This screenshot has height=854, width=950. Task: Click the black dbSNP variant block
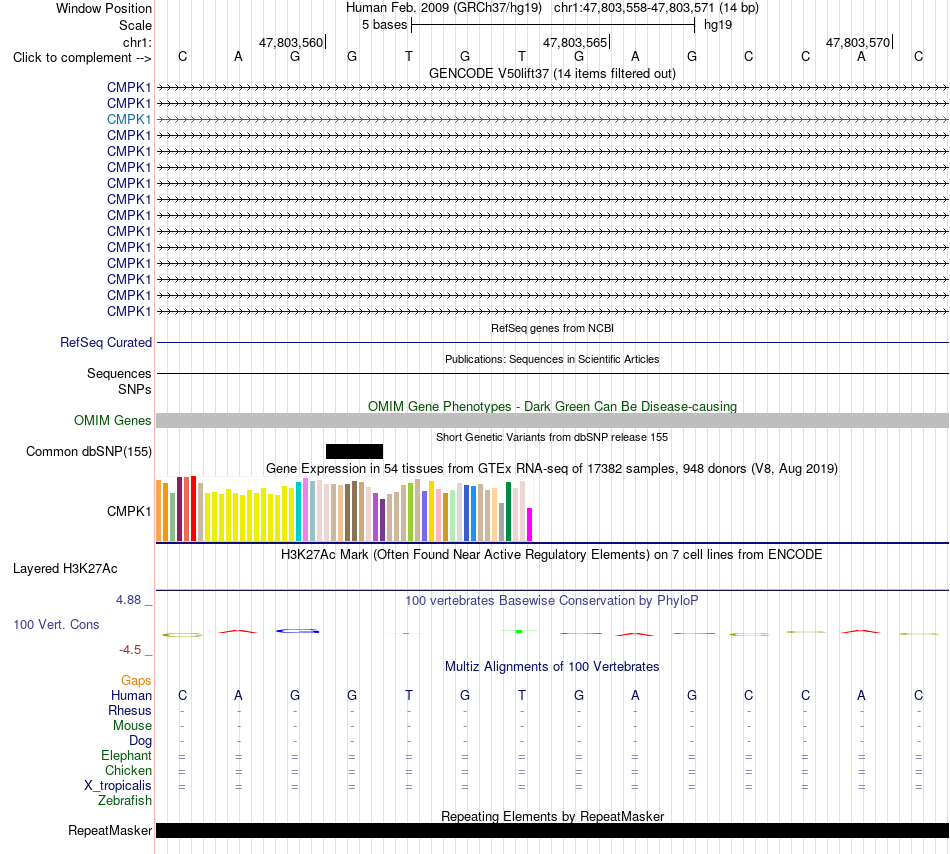coord(354,451)
